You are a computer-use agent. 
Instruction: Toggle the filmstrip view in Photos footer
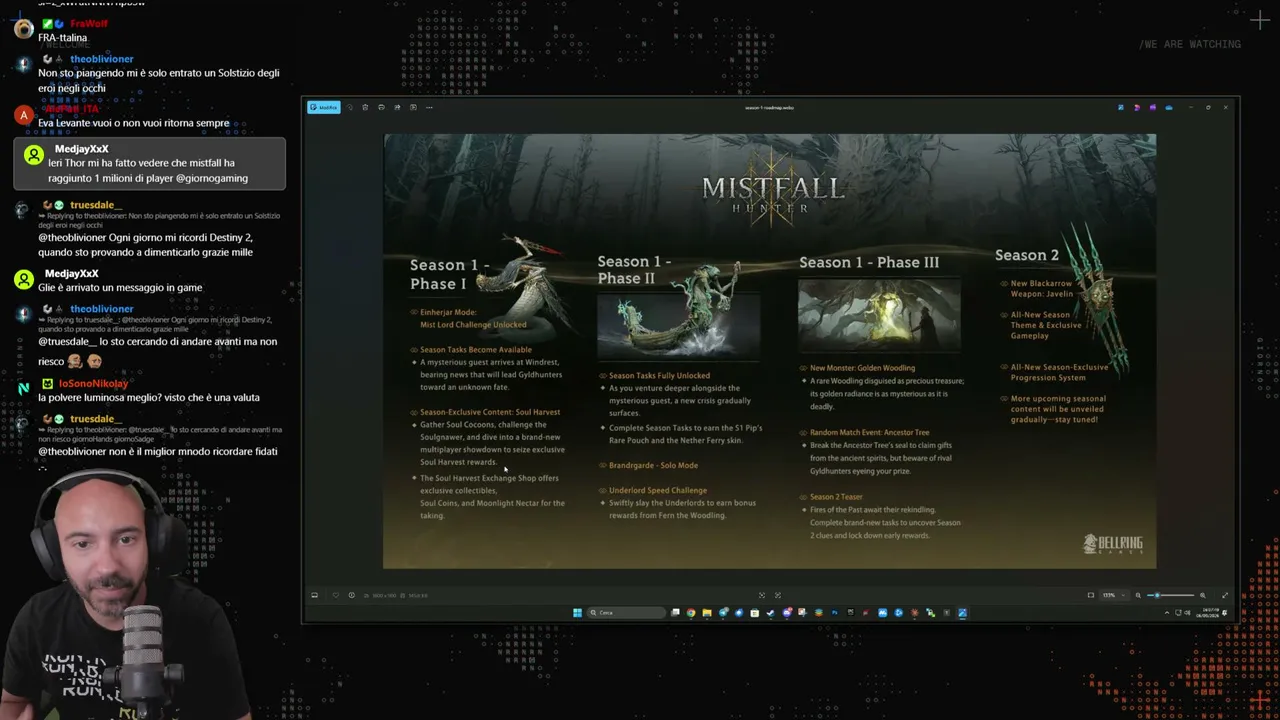point(314,595)
